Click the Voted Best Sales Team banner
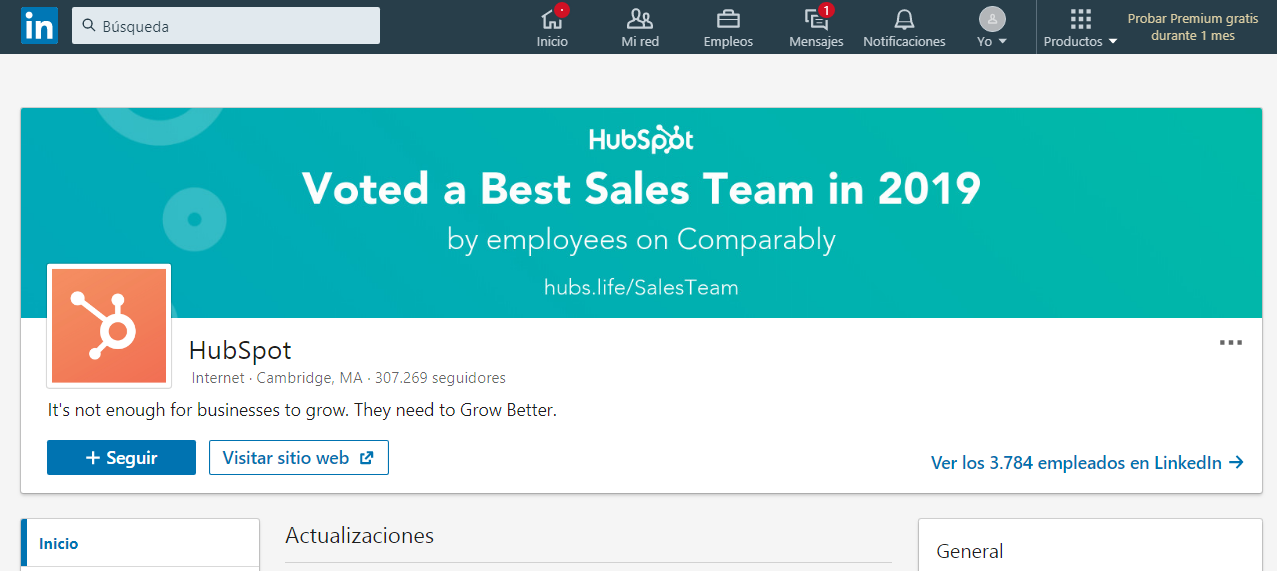The height and width of the screenshot is (571, 1277). (640, 200)
